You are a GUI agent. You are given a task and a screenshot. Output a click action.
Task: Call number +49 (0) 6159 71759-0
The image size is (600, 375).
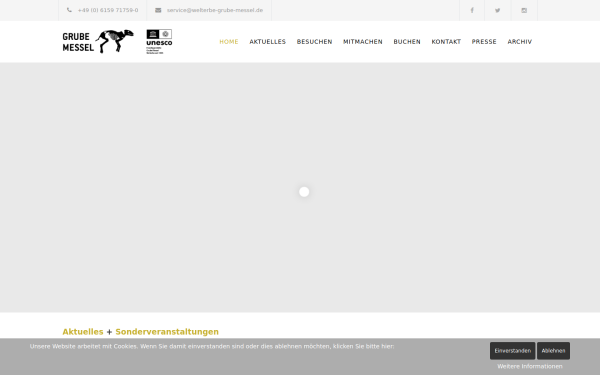108,10
